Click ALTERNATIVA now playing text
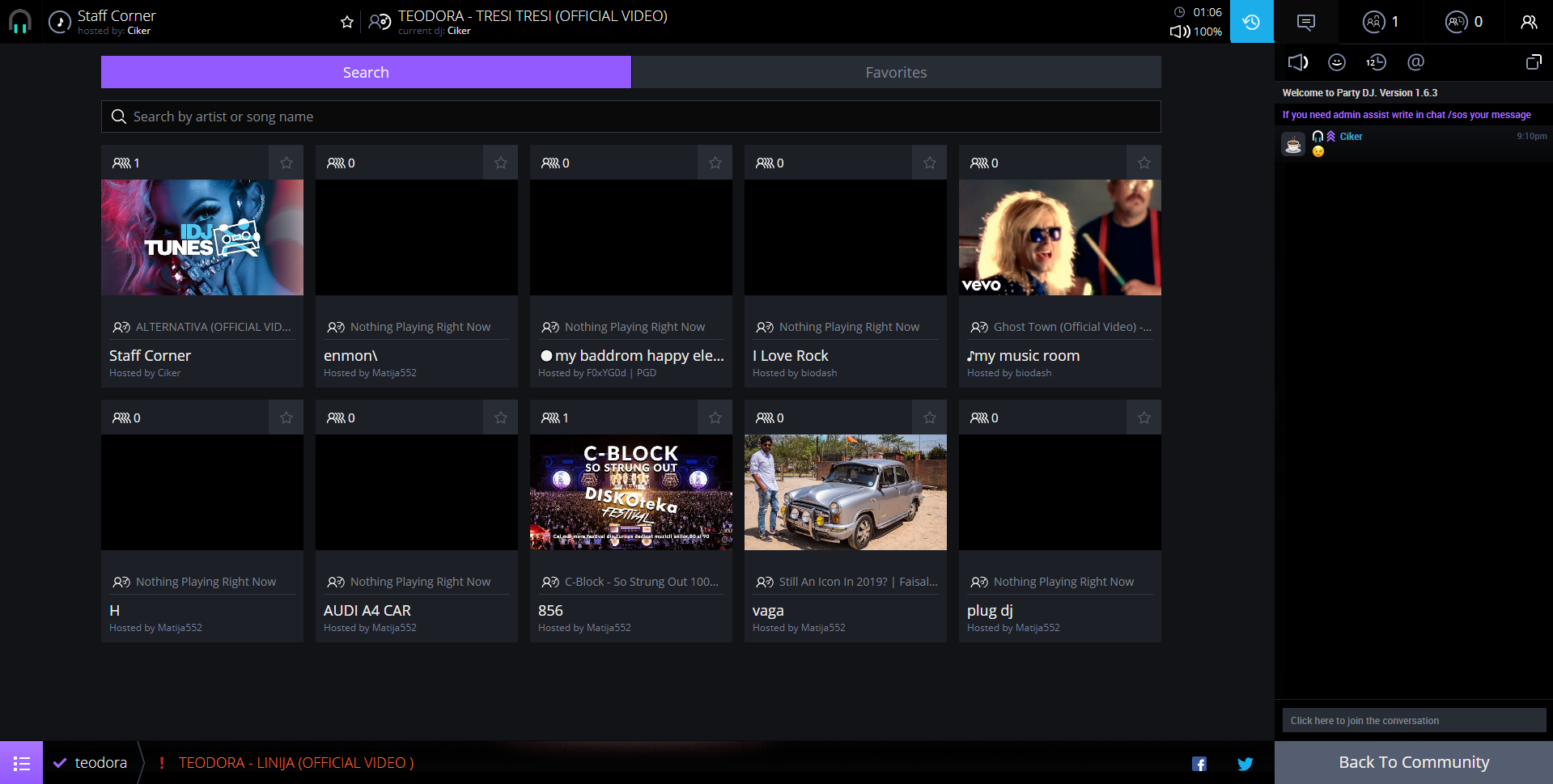This screenshot has height=784, width=1553. pos(214,327)
